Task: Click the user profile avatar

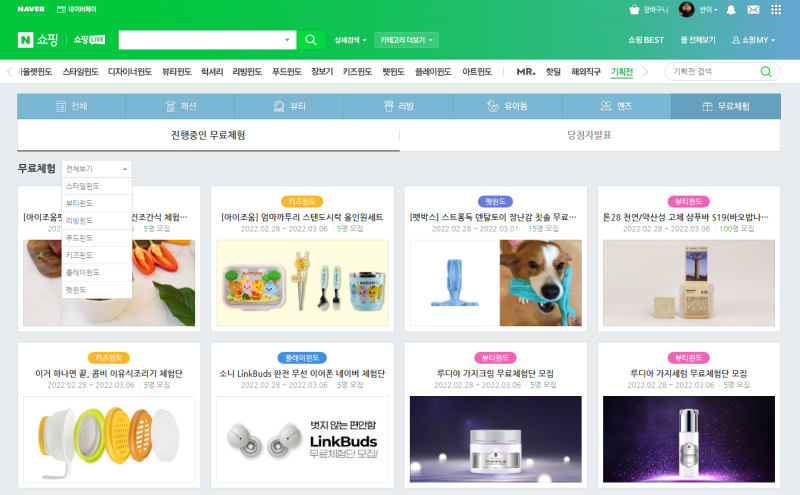Action: tap(686, 9)
